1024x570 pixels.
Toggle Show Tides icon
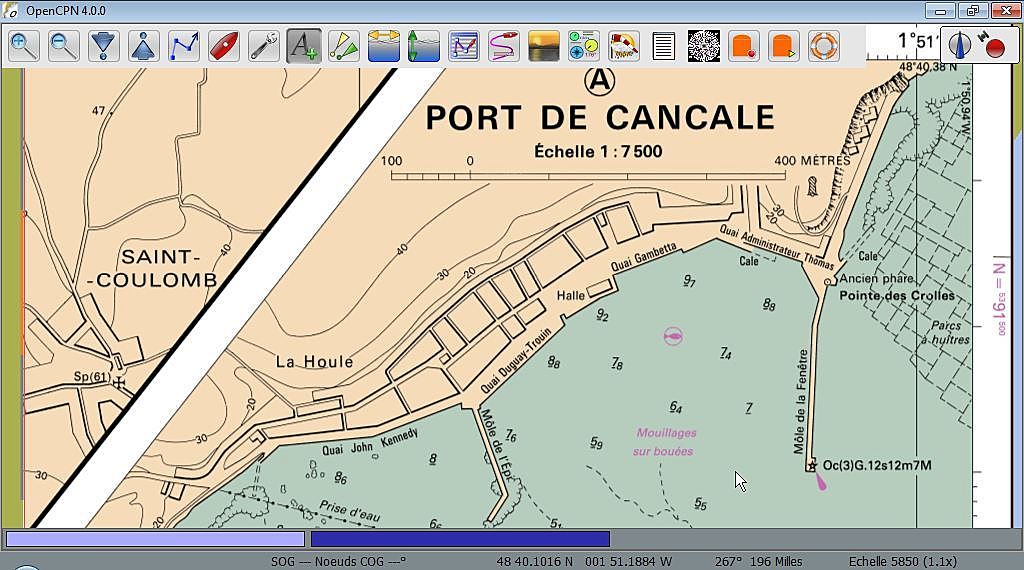(424, 46)
